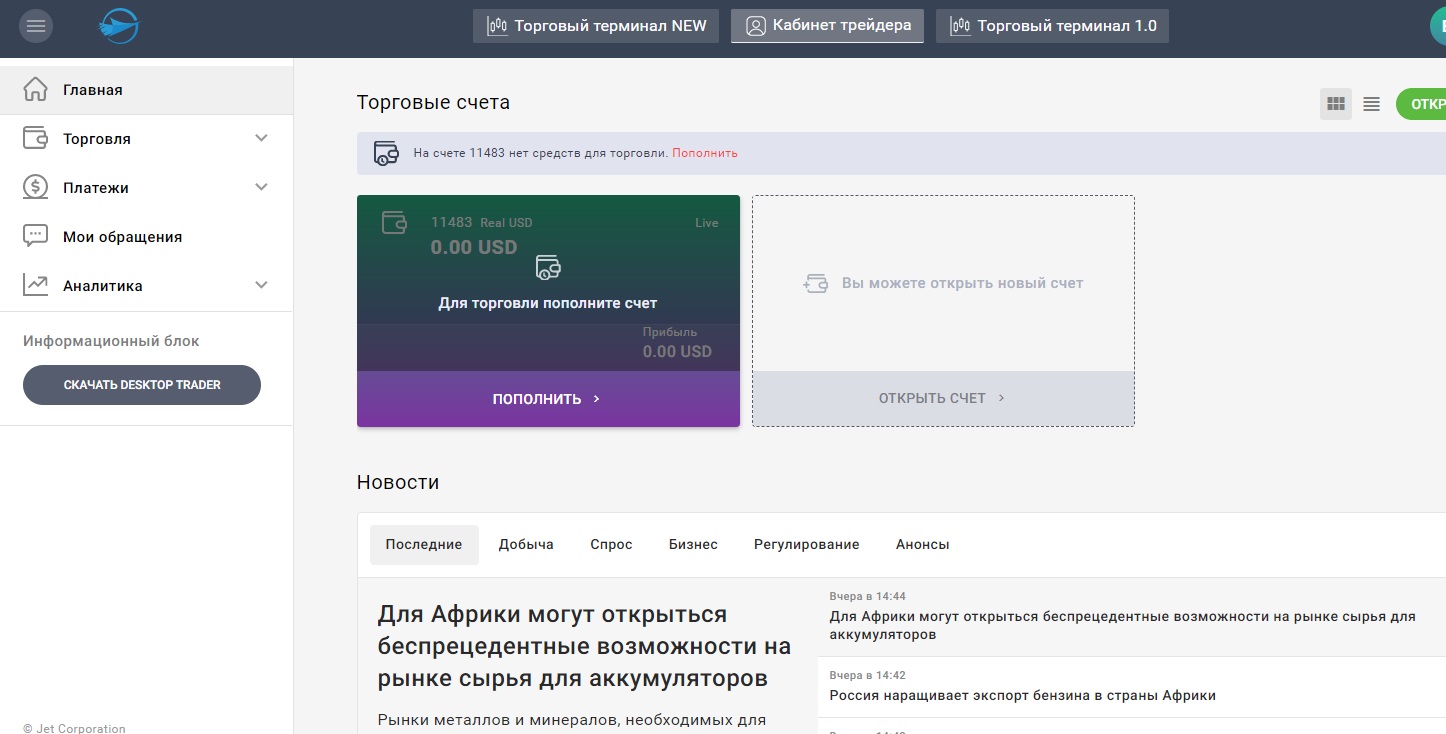This screenshot has width=1446, height=734.
Task: Expand the Платежи chevron
Action: pyautogui.click(x=262, y=187)
